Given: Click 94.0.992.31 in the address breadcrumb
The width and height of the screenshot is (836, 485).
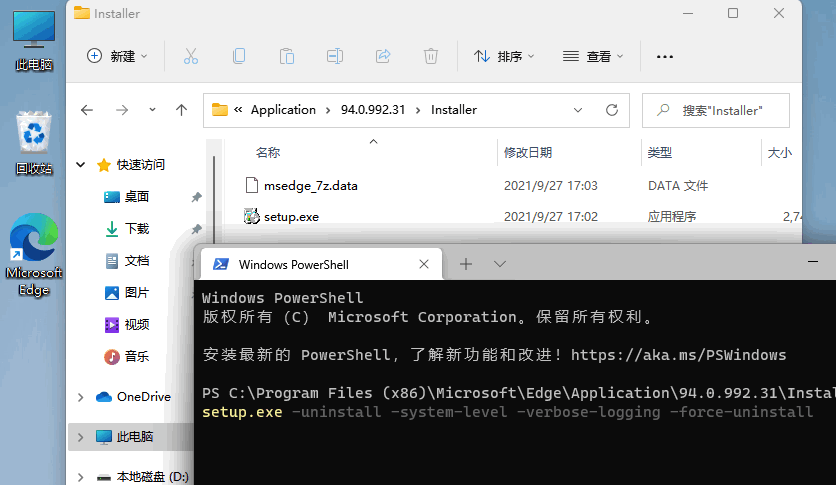Looking at the screenshot, I should click(373, 110).
